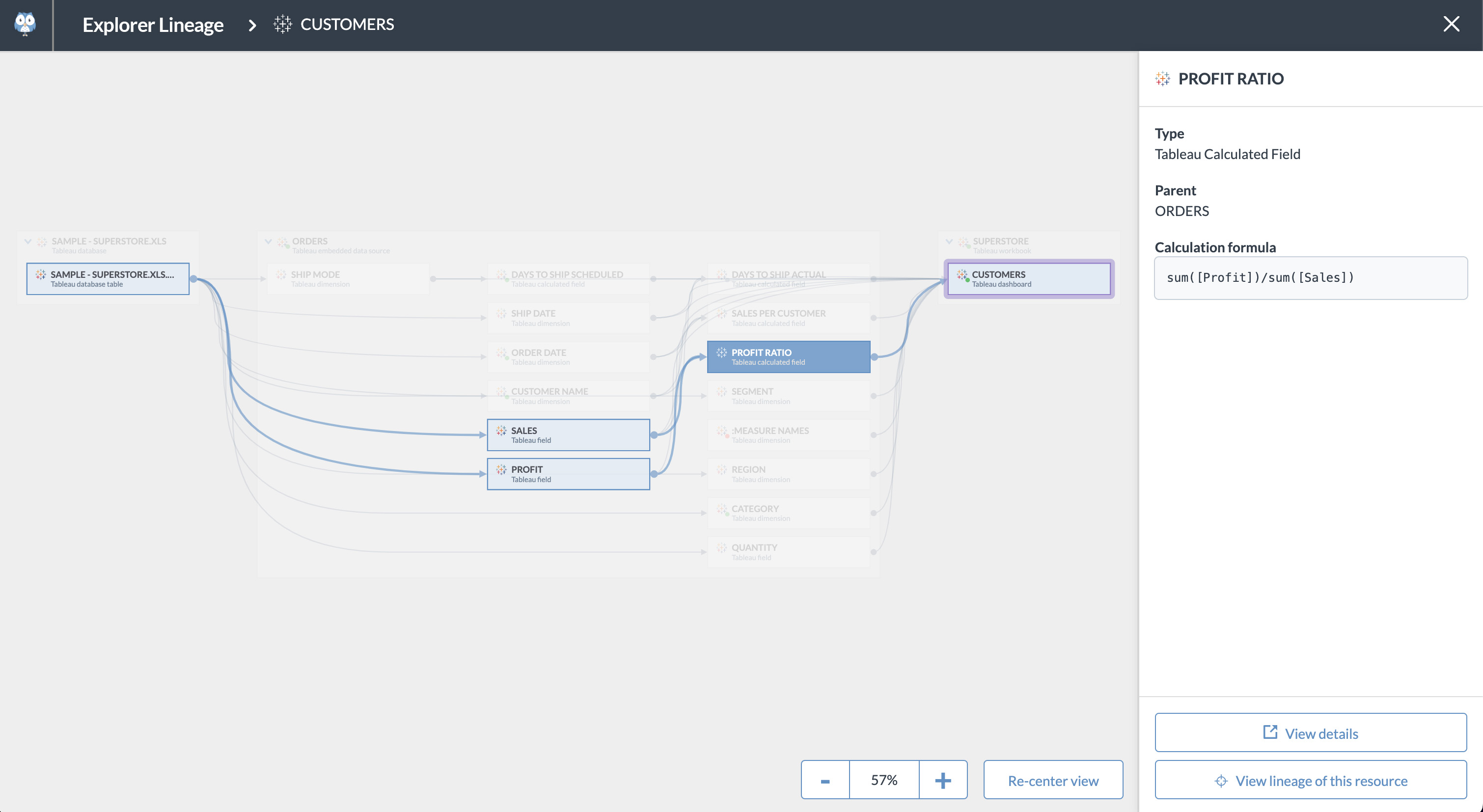1483x812 pixels.
Task: Click the crosshair icon in View lineage button
Action: point(1220,781)
